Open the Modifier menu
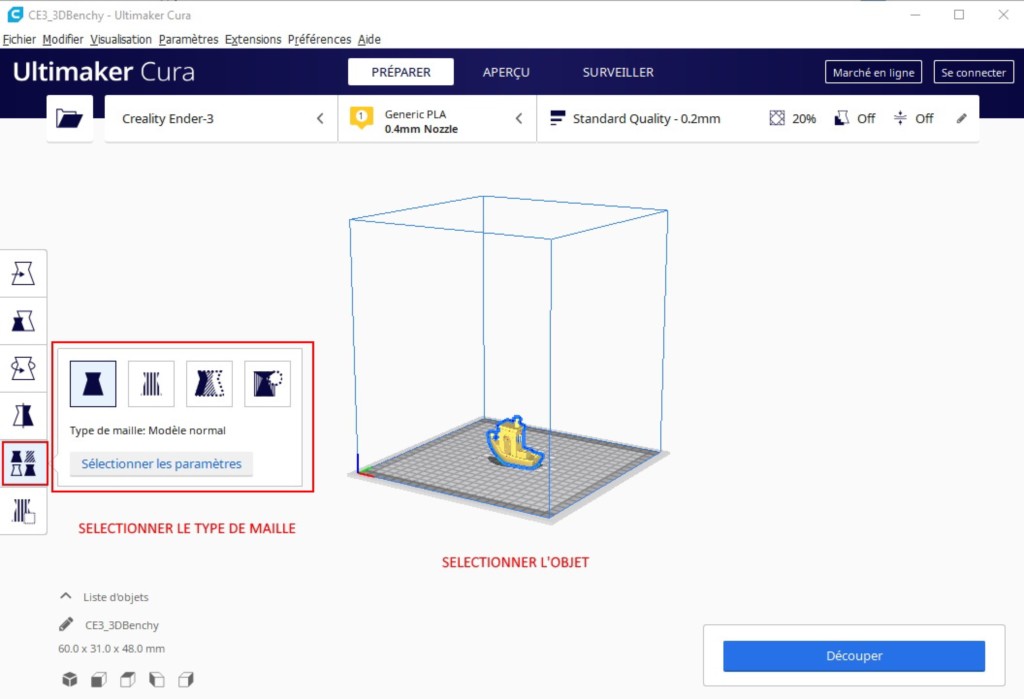 click(x=63, y=39)
